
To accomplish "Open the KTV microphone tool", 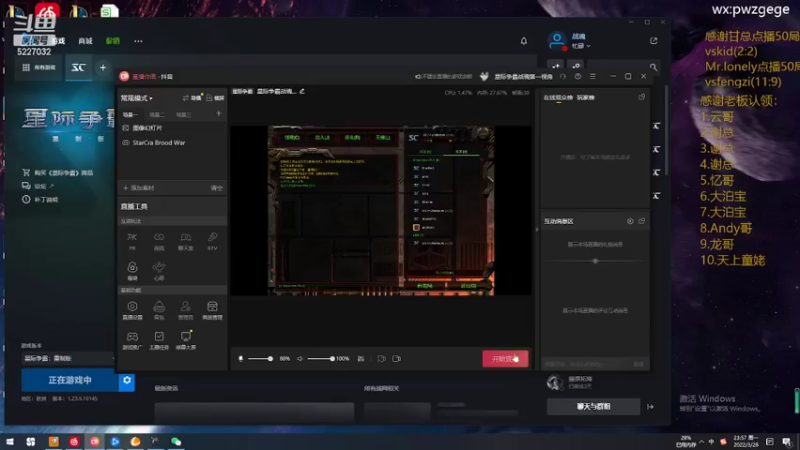I will point(212,240).
